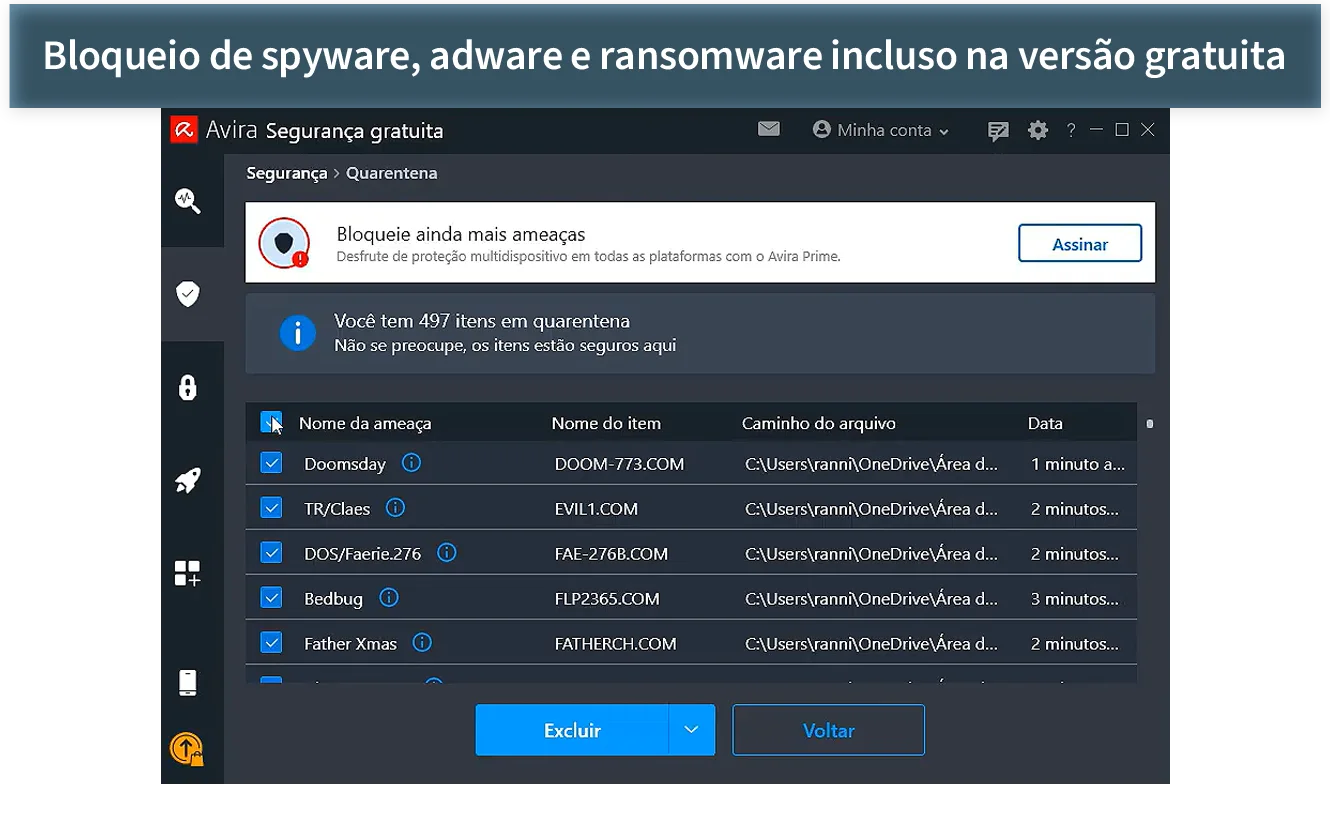
Task: Open the settings gear icon
Action: point(1038,130)
